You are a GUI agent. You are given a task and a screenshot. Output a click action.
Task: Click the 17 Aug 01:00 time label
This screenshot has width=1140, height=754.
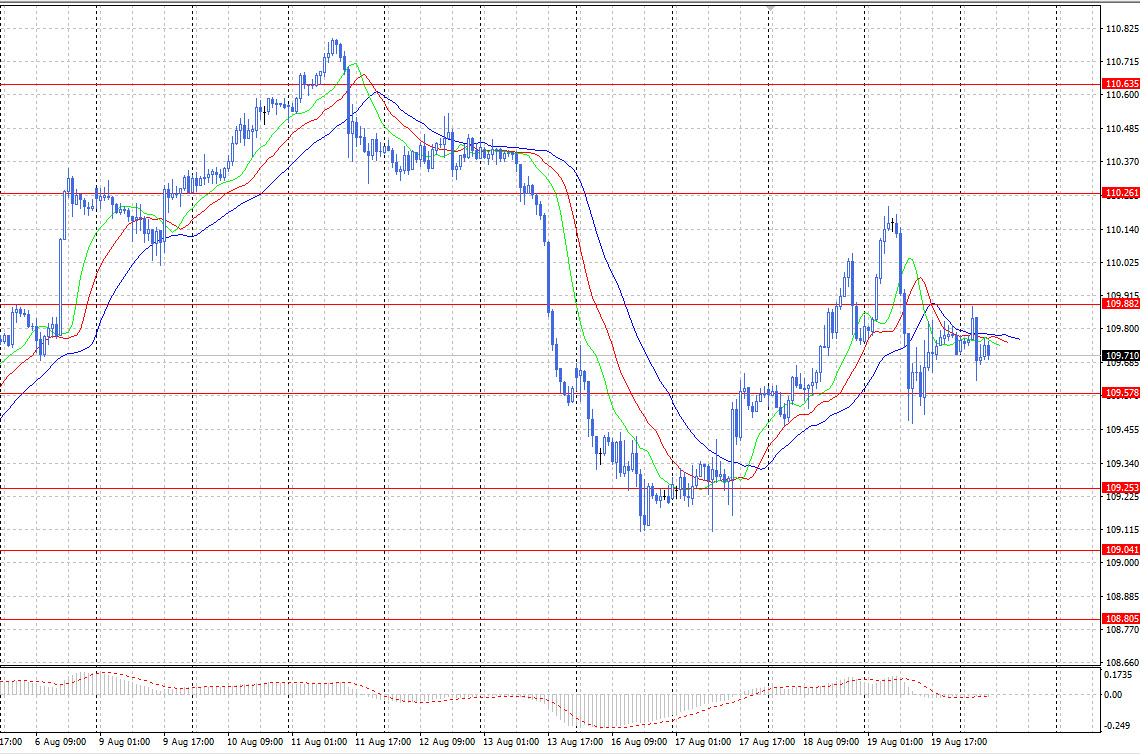(x=702, y=742)
